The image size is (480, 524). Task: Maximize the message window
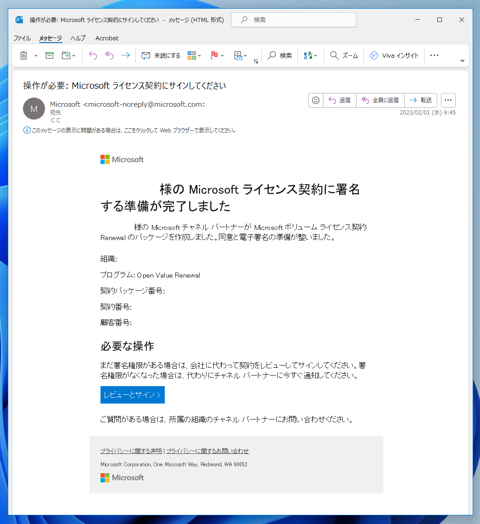pyautogui.click(x=440, y=20)
